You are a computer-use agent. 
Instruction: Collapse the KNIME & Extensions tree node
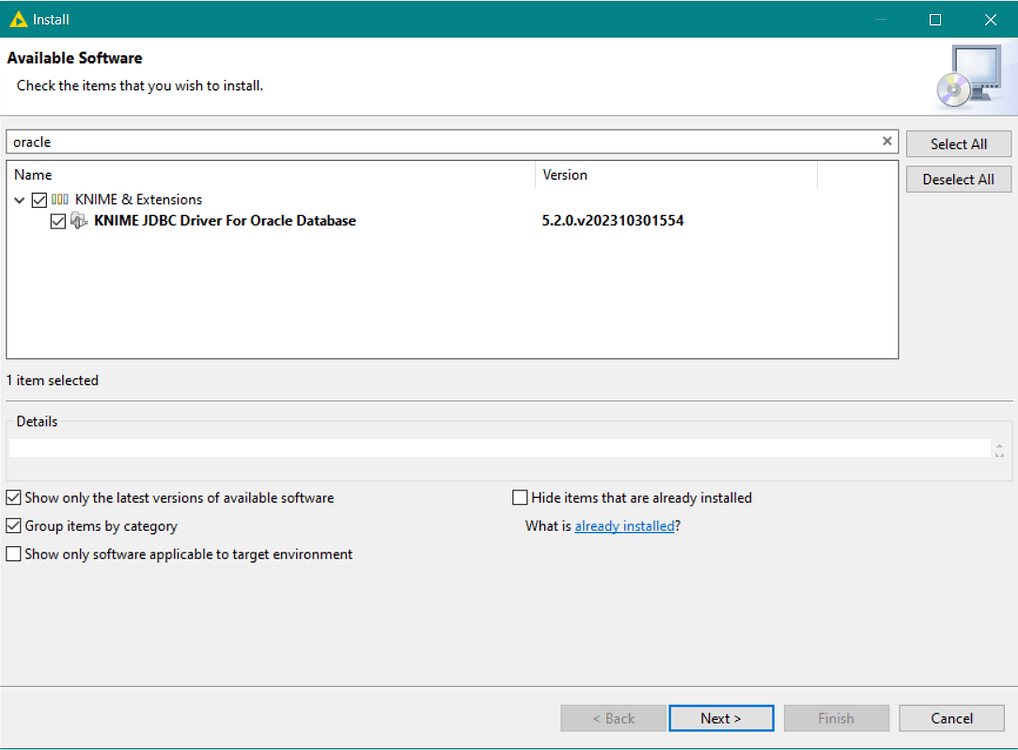tap(19, 199)
